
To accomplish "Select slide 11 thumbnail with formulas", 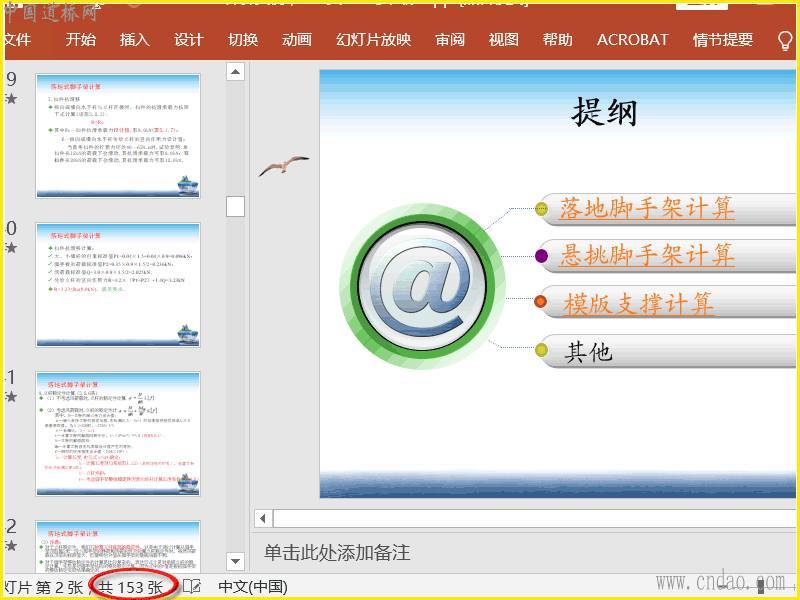I will click(x=118, y=434).
